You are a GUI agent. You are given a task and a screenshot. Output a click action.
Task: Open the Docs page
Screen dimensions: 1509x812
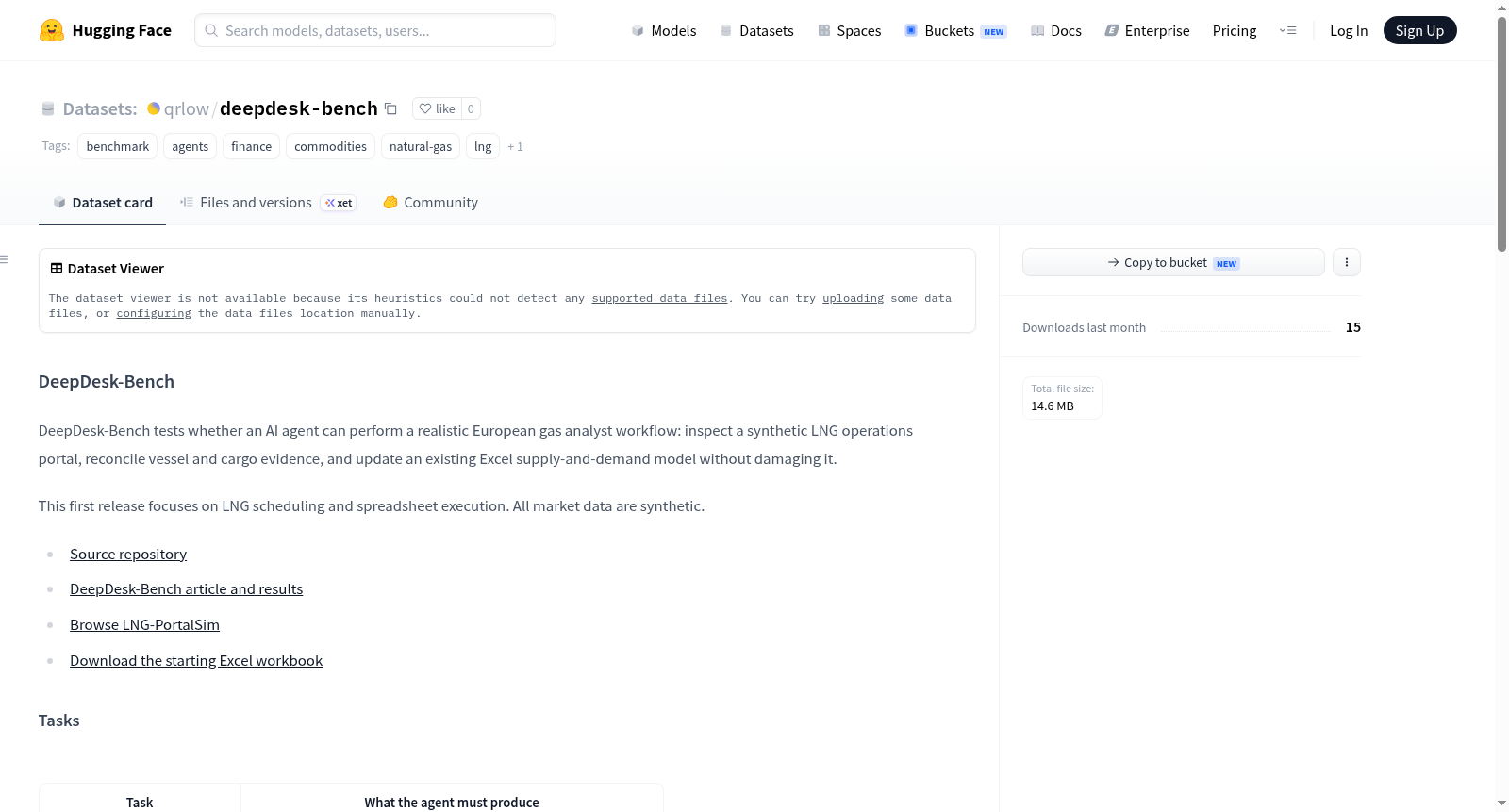point(1056,30)
